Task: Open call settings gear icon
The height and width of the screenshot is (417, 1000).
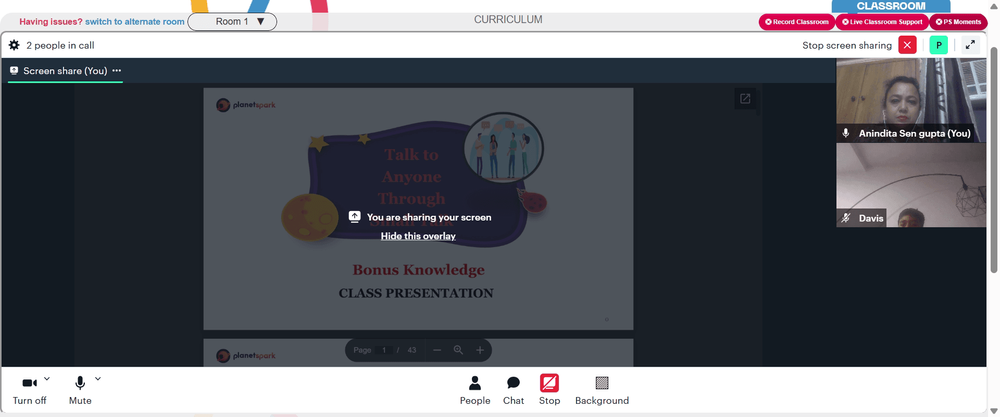Action: point(14,45)
